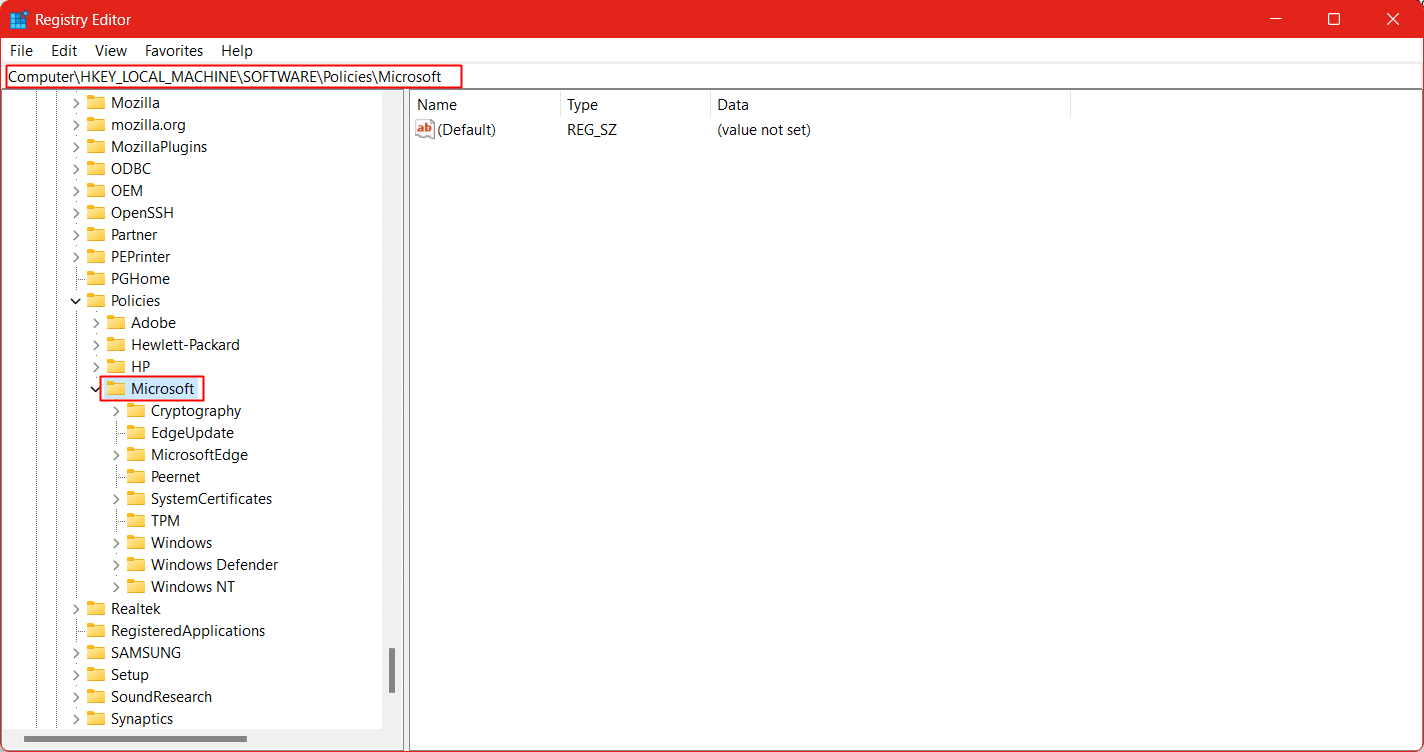Click the HP folder icon
The width and height of the screenshot is (1424, 752).
pyautogui.click(x=116, y=367)
